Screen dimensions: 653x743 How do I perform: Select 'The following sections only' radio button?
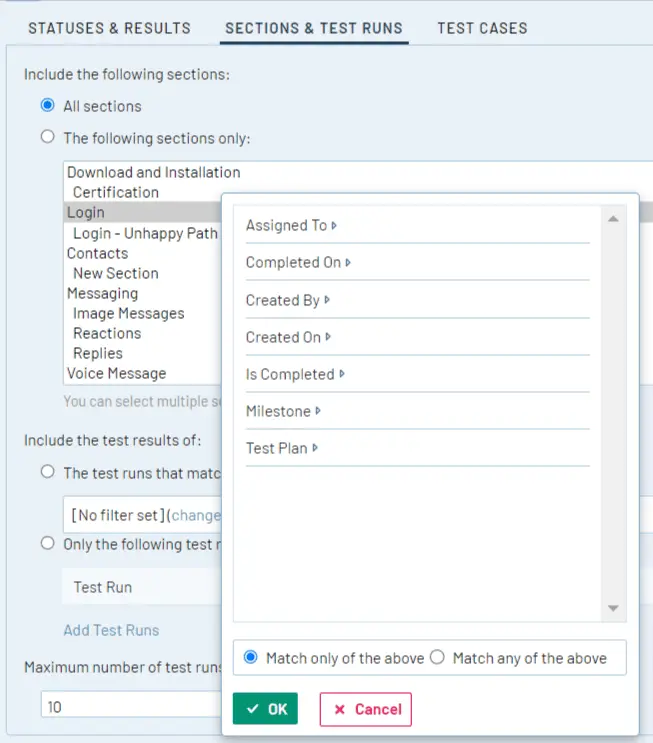click(x=47, y=137)
